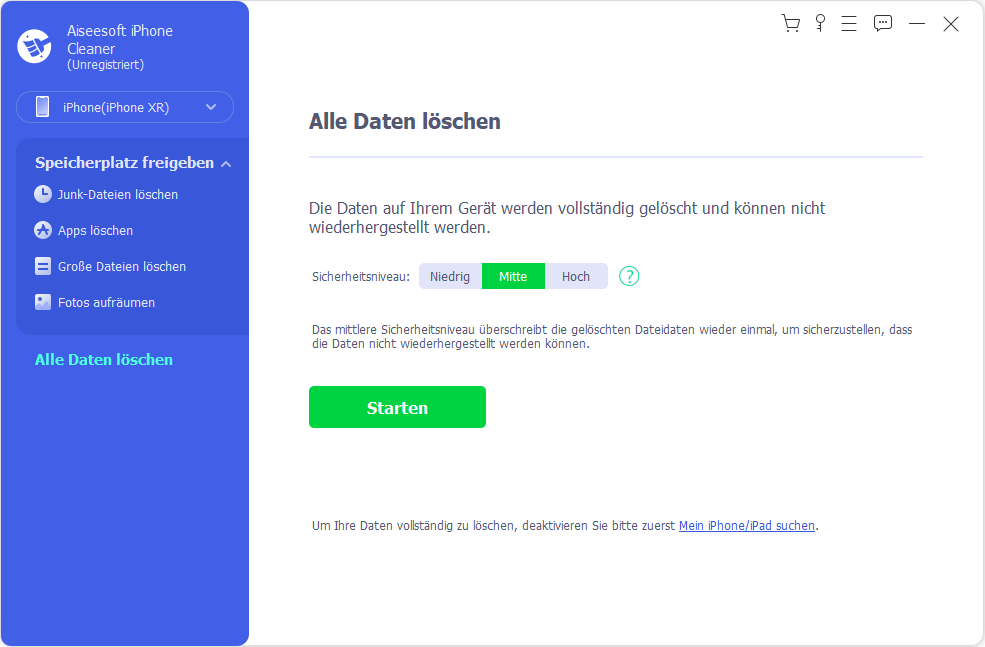This screenshot has width=985, height=647.
Task: Click the clock icon for Junk-Dateien
Action: tap(43, 194)
